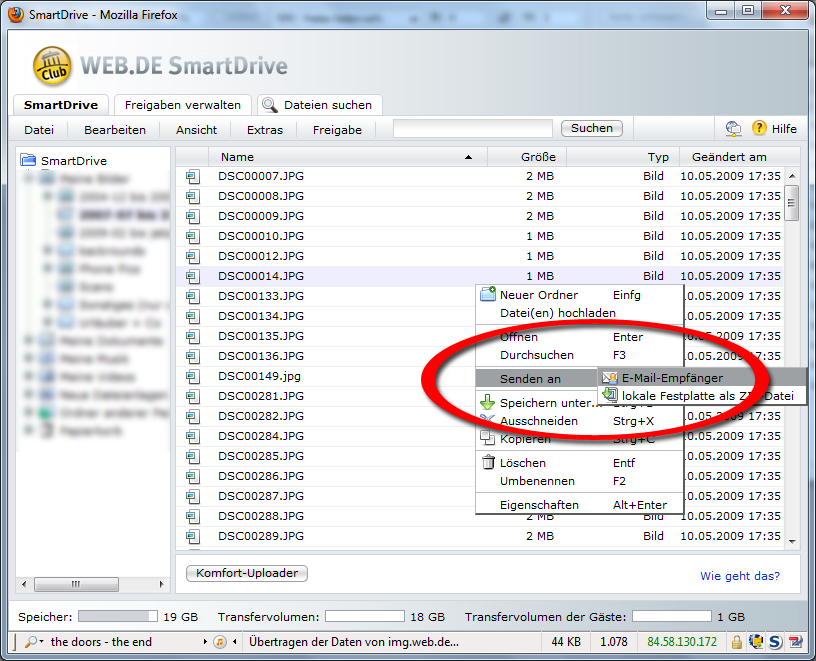Screen dimensions: 816x661
Task: Choose Eigenschaften in the context menu
Action: click(579, 505)
